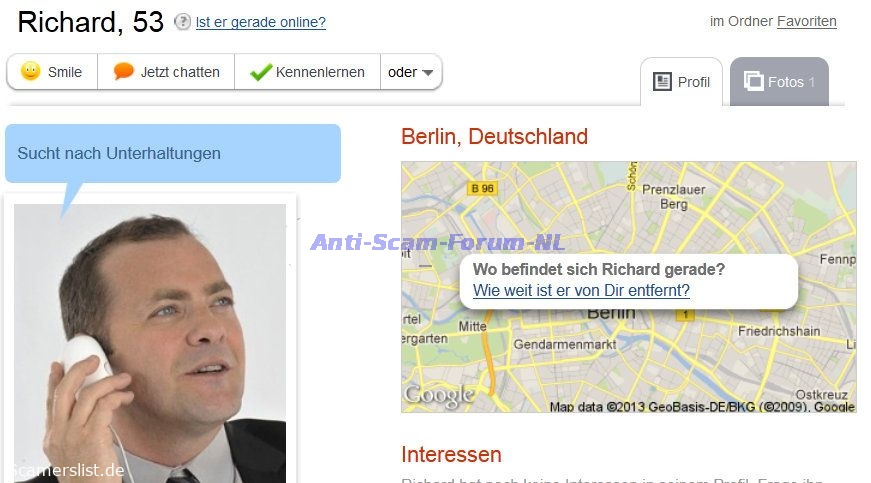
Task: Click Richard's profile photo
Action: tap(150, 343)
